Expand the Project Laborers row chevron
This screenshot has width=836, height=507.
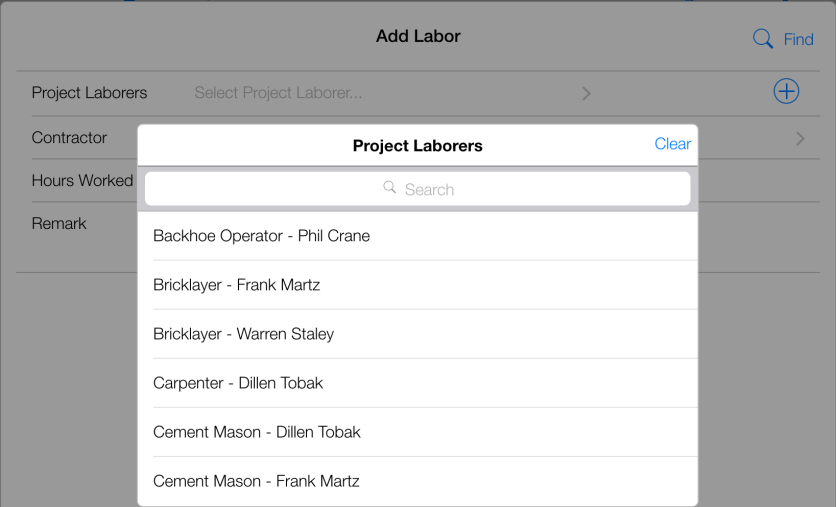586,93
